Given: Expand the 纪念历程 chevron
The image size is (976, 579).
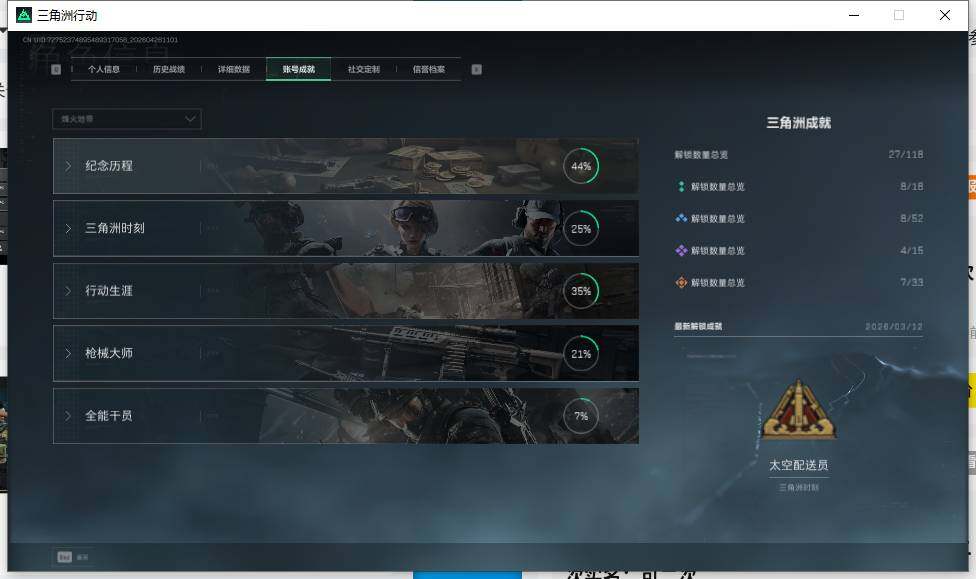Looking at the screenshot, I should [x=68, y=166].
